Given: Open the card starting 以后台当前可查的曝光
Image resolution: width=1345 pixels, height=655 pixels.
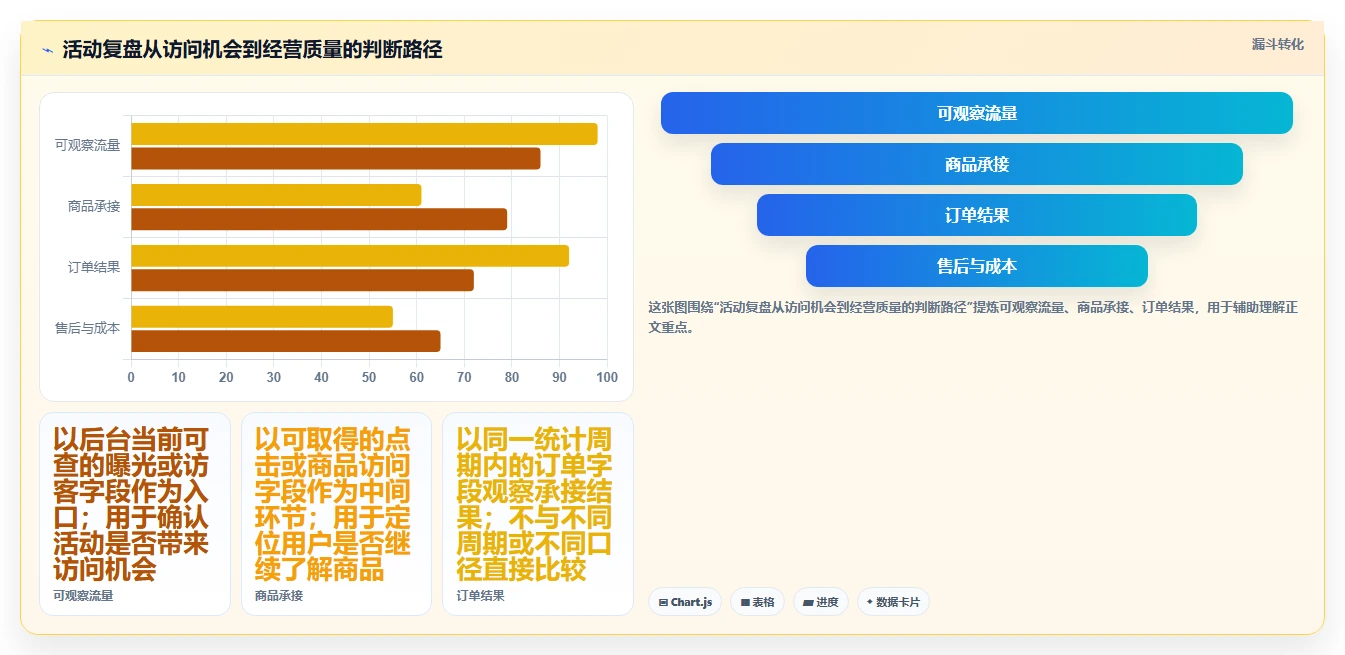Looking at the screenshot, I should click(135, 514).
